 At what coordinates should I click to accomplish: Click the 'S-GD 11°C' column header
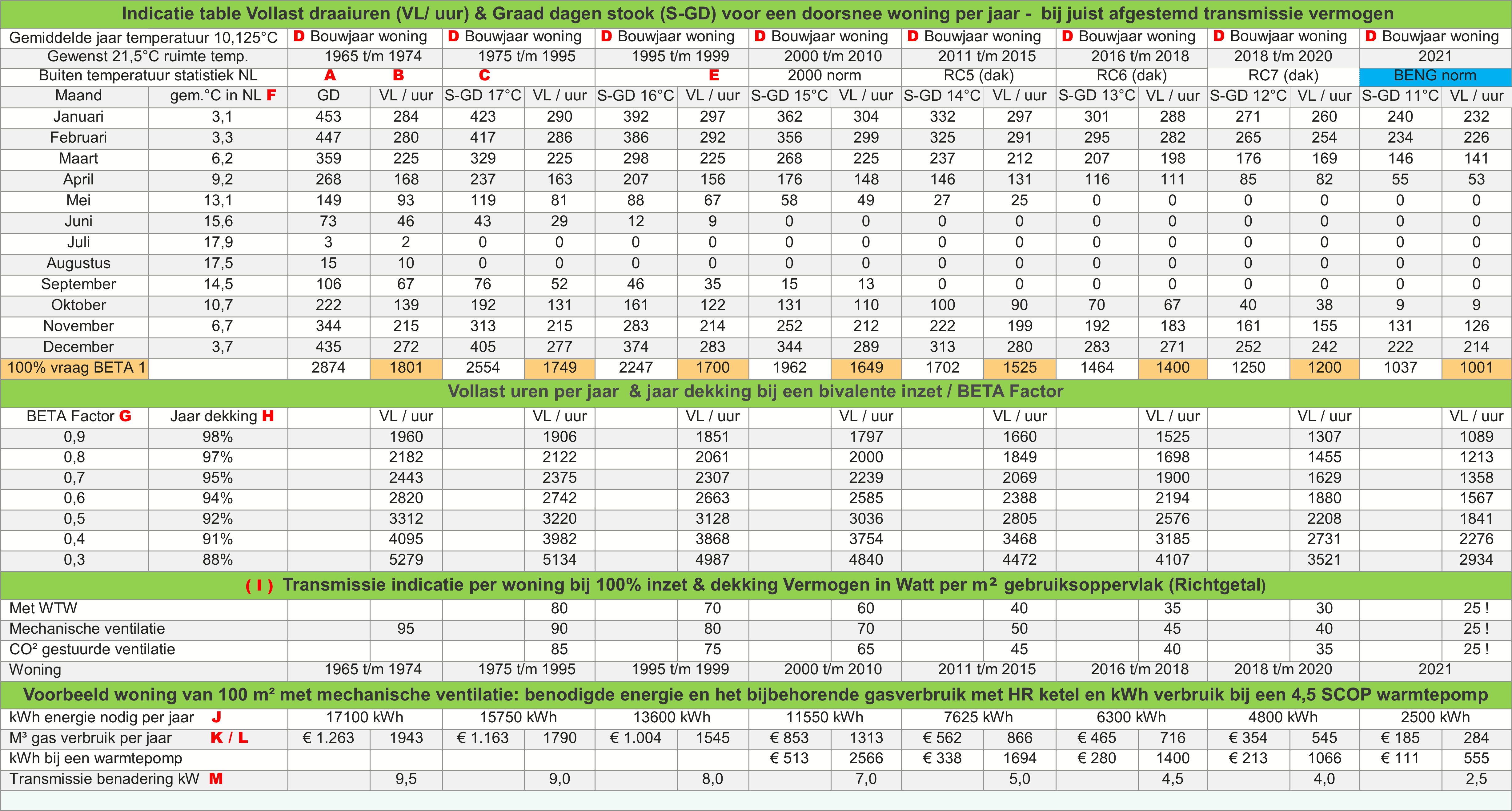1401,96
